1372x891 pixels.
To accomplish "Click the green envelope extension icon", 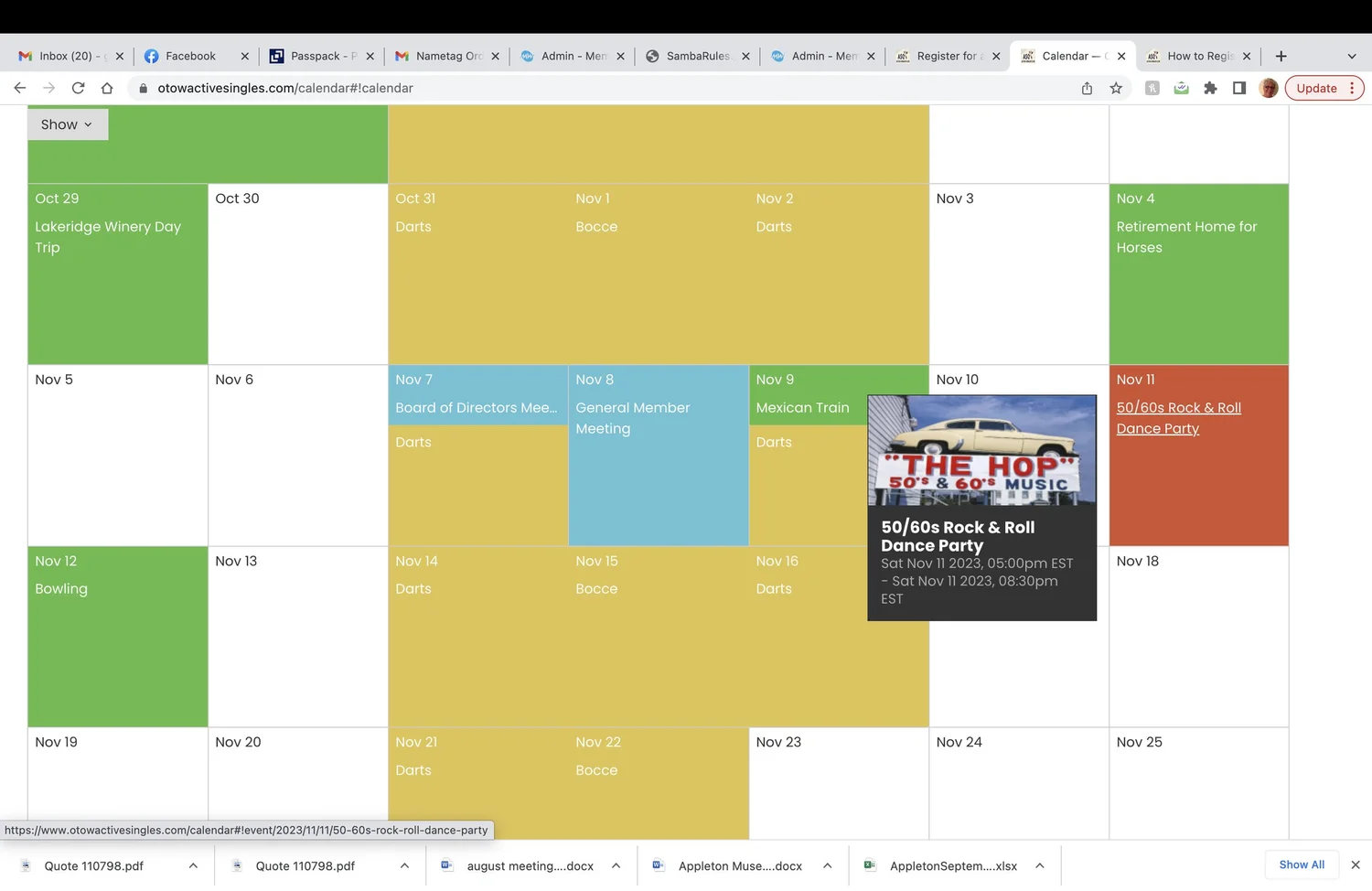I will click(x=1181, y=88).
